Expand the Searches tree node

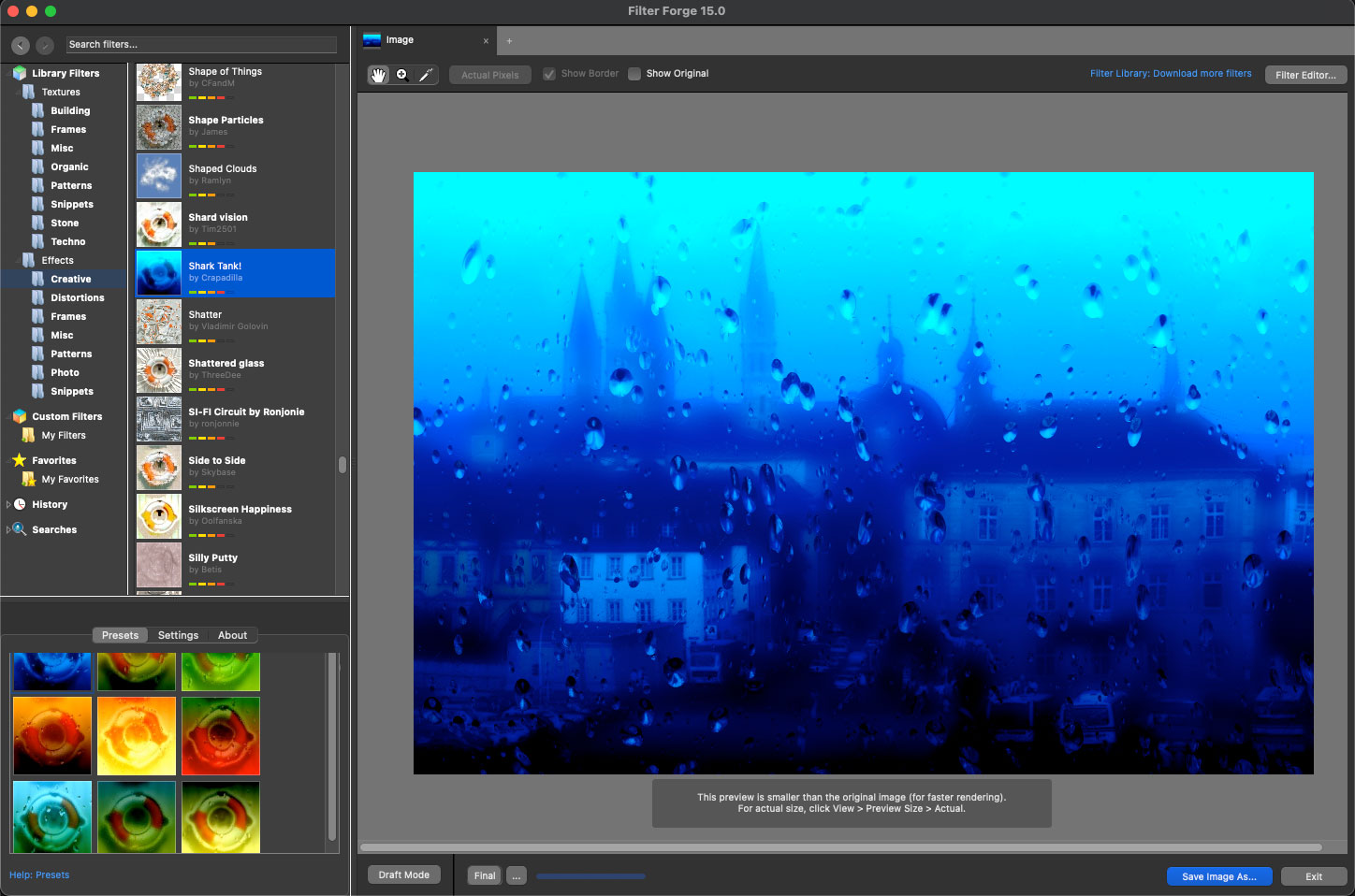pyautogui.click(x=8, y=529)
